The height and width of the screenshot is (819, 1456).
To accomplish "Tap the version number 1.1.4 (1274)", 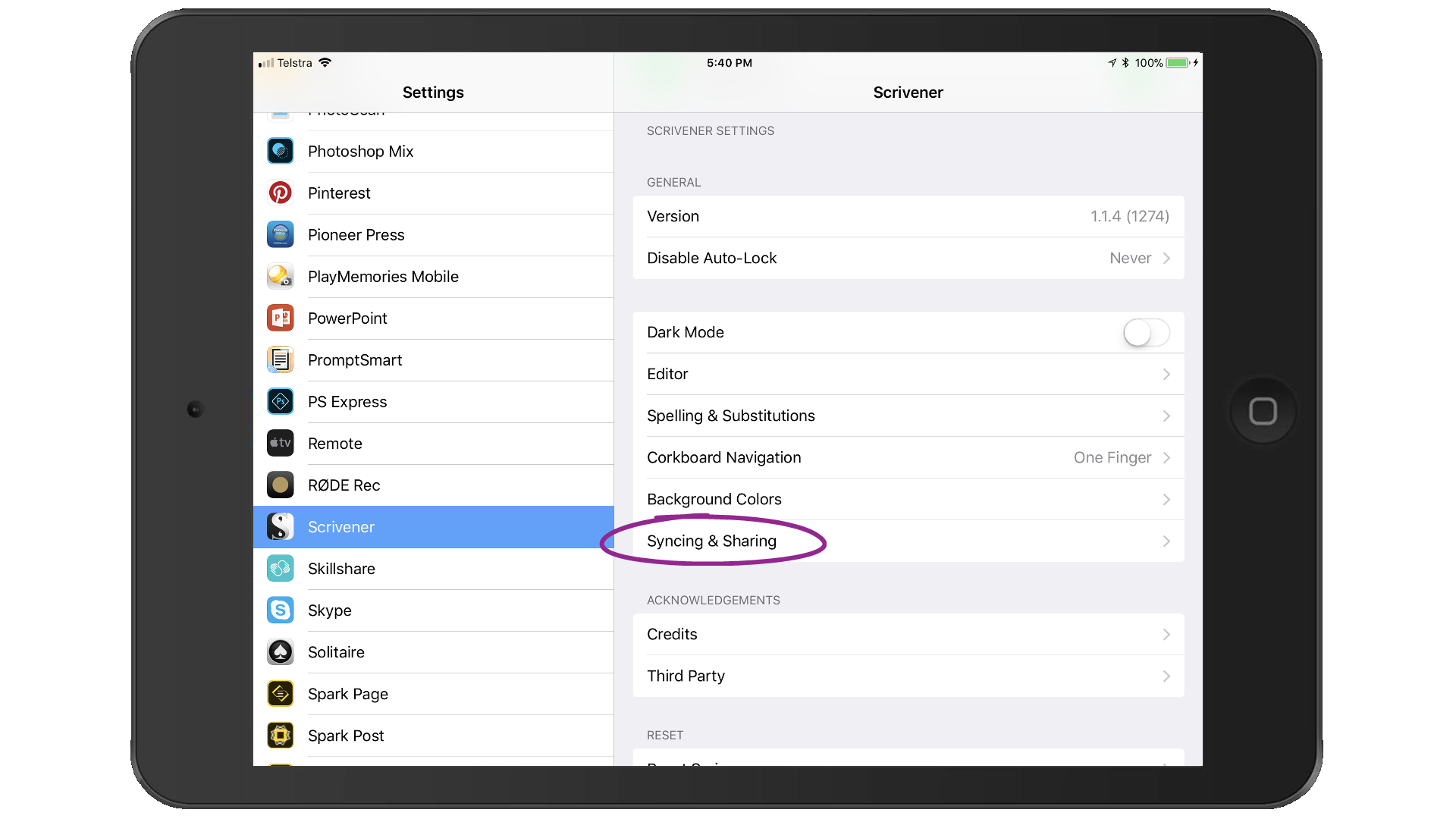I will coord(1130,216).
